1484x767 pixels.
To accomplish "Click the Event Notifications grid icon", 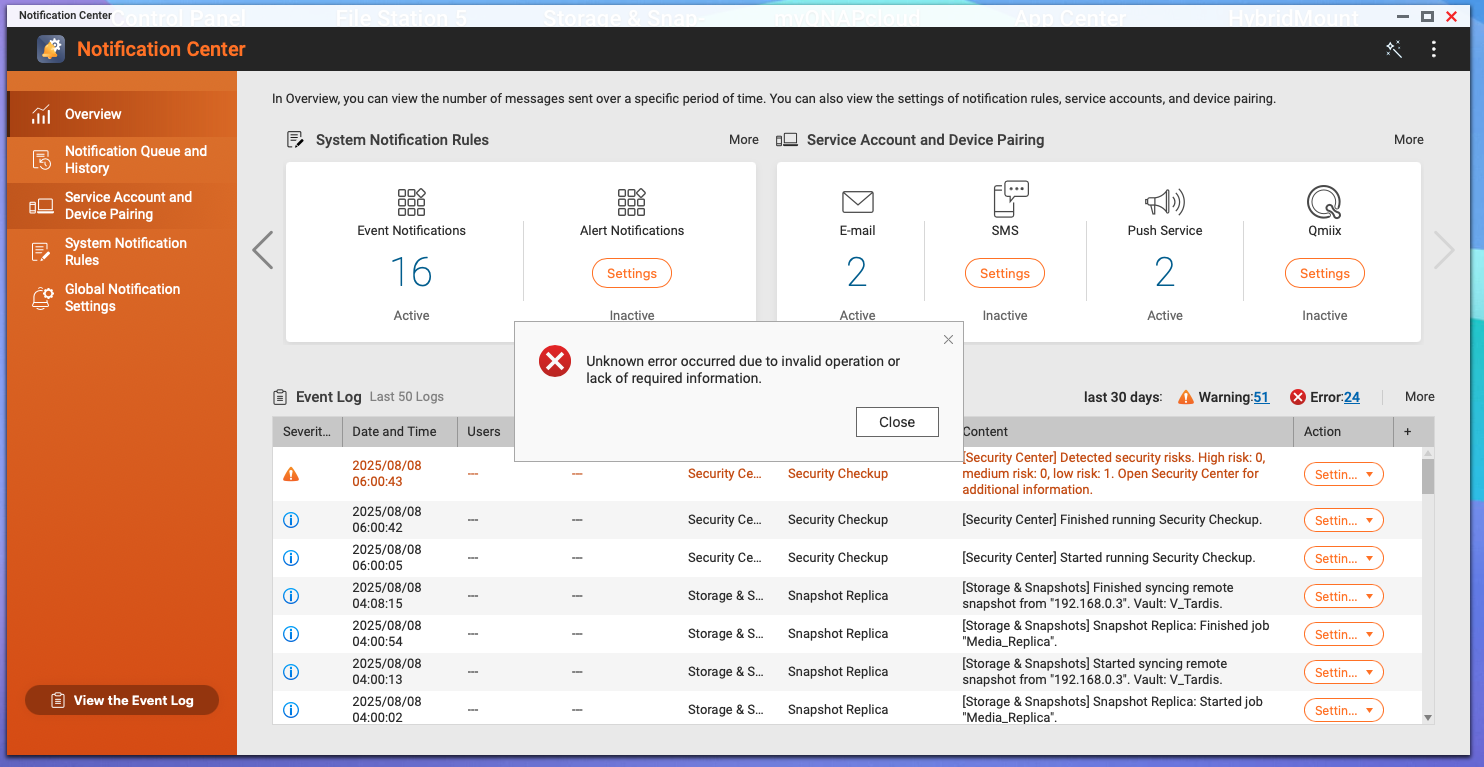I will pyautogui.click(x=411, y=202).
